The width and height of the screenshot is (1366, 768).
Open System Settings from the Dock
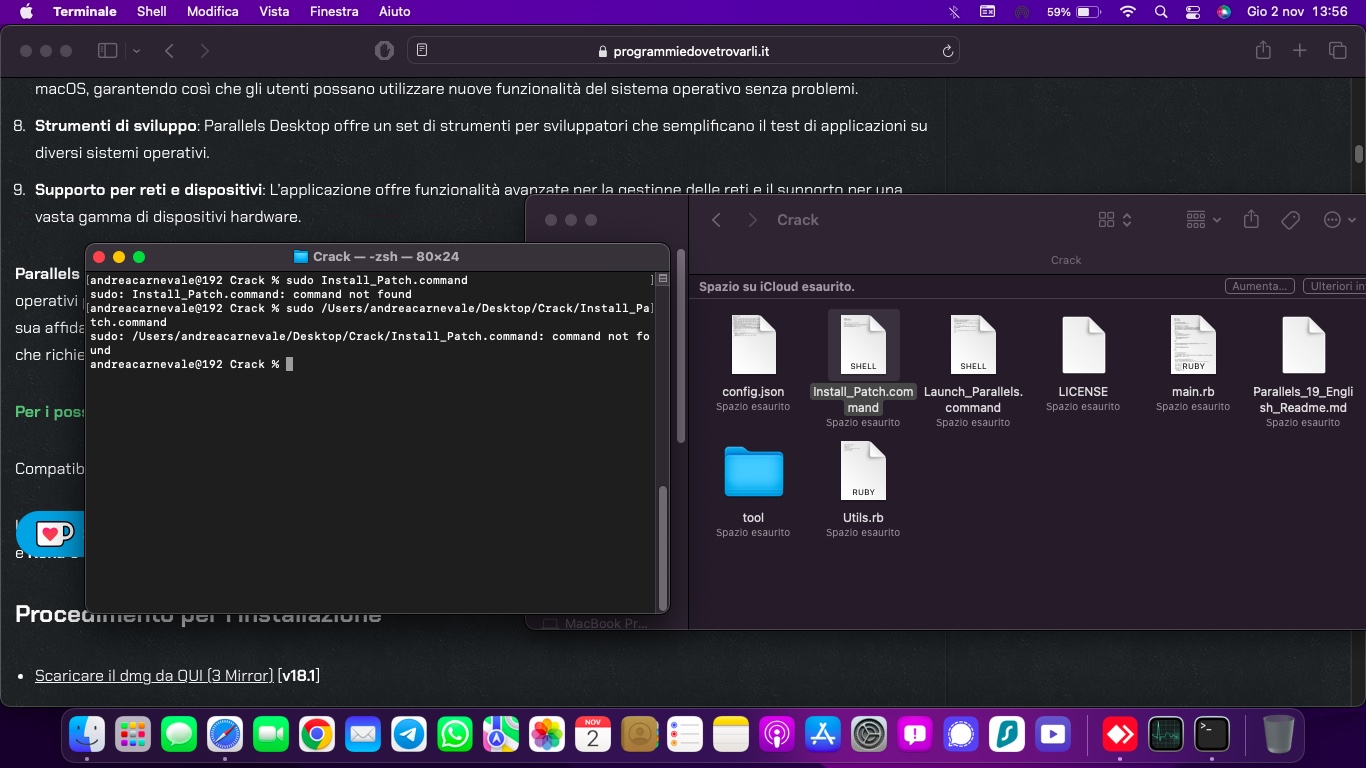point(869,735)
